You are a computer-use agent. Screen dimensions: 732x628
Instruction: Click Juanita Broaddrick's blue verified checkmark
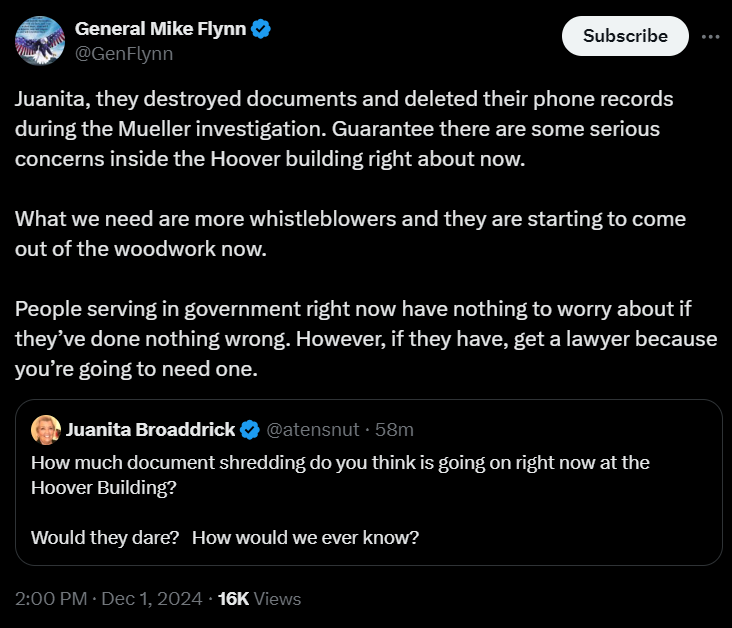coord(250,430)
